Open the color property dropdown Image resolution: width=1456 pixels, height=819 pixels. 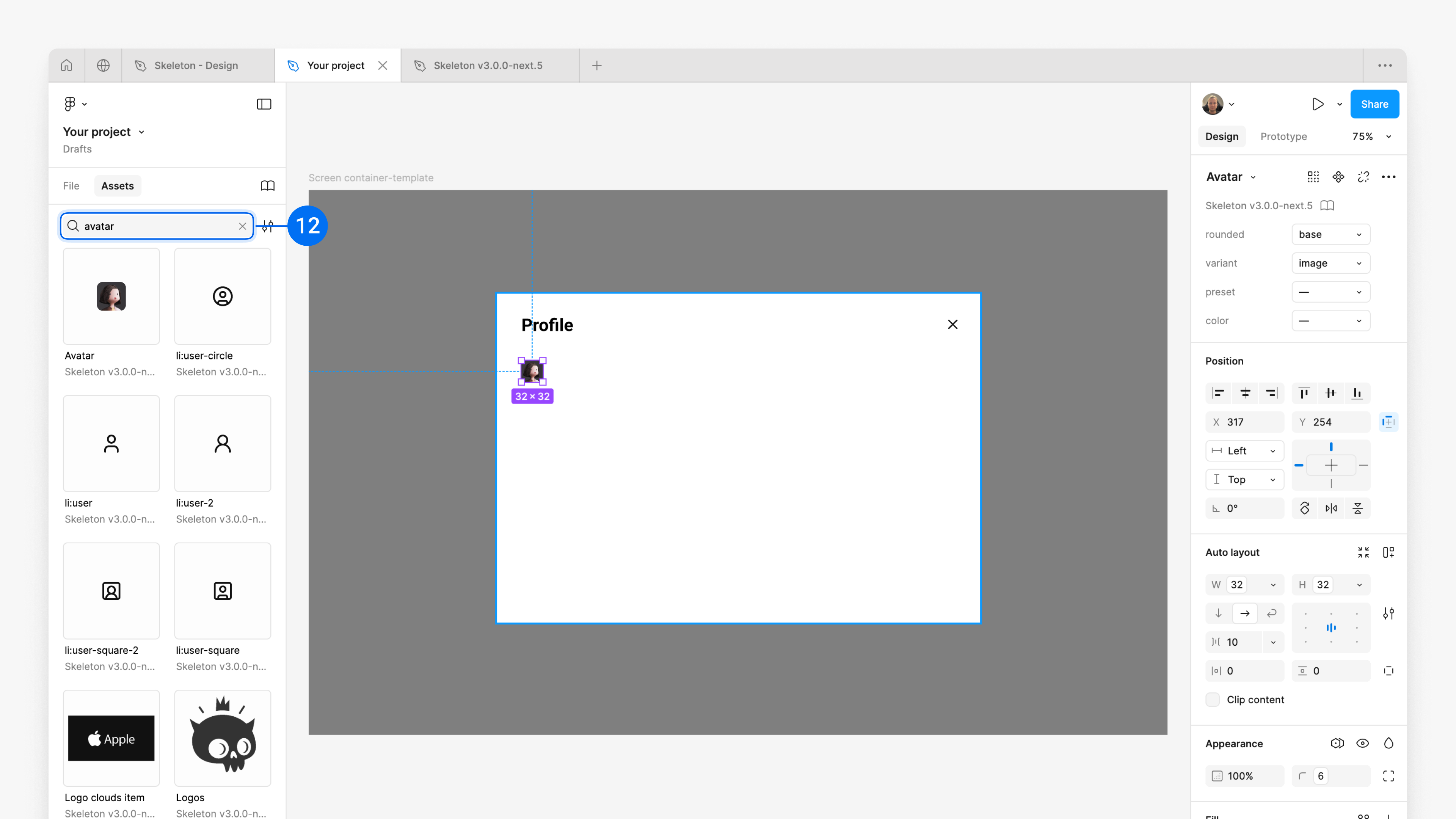[x=1330, y=321]
